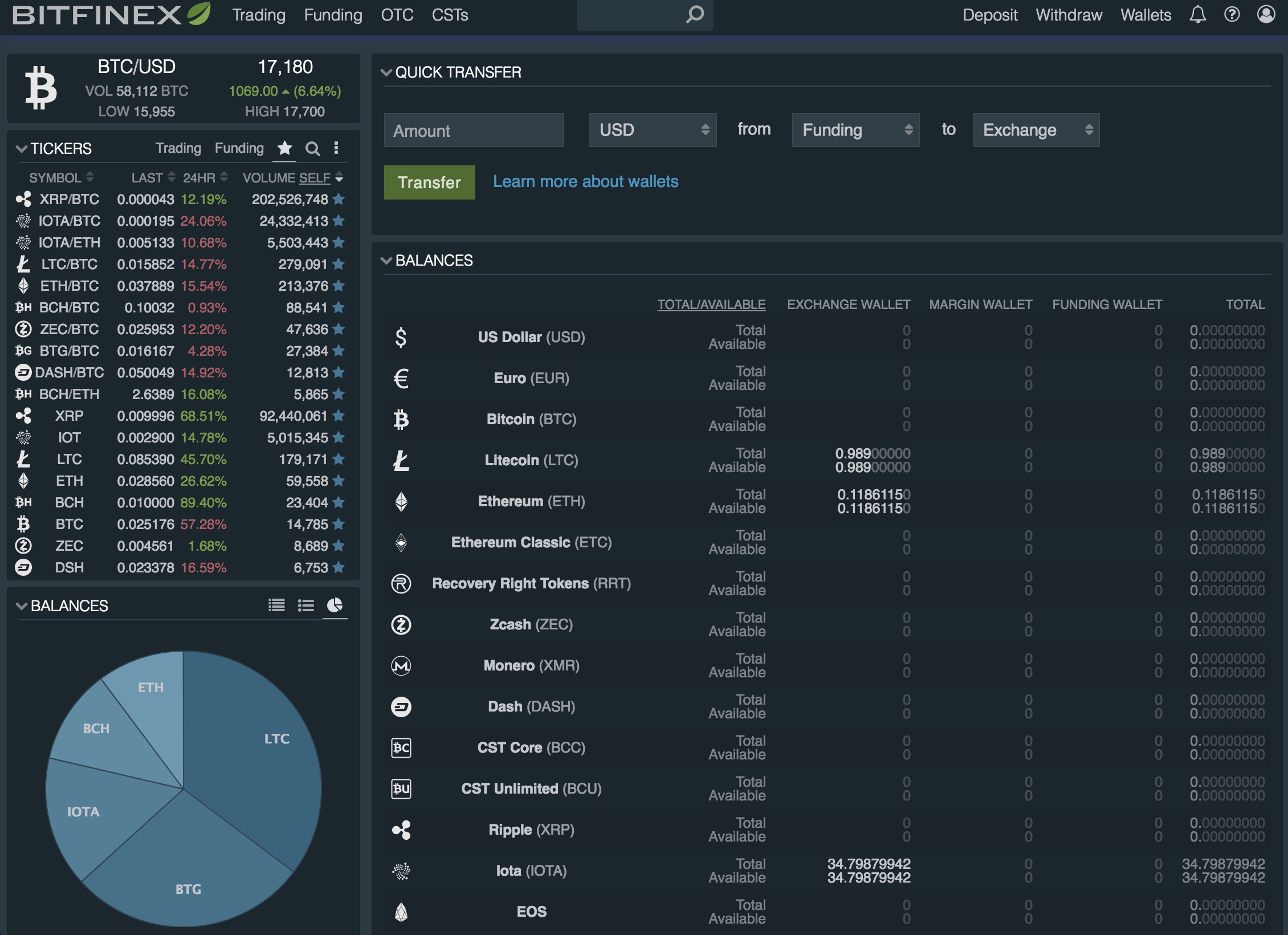Show Trading tickers tab
This screenshot has height=935, width=1288.
tap(178, 148)
